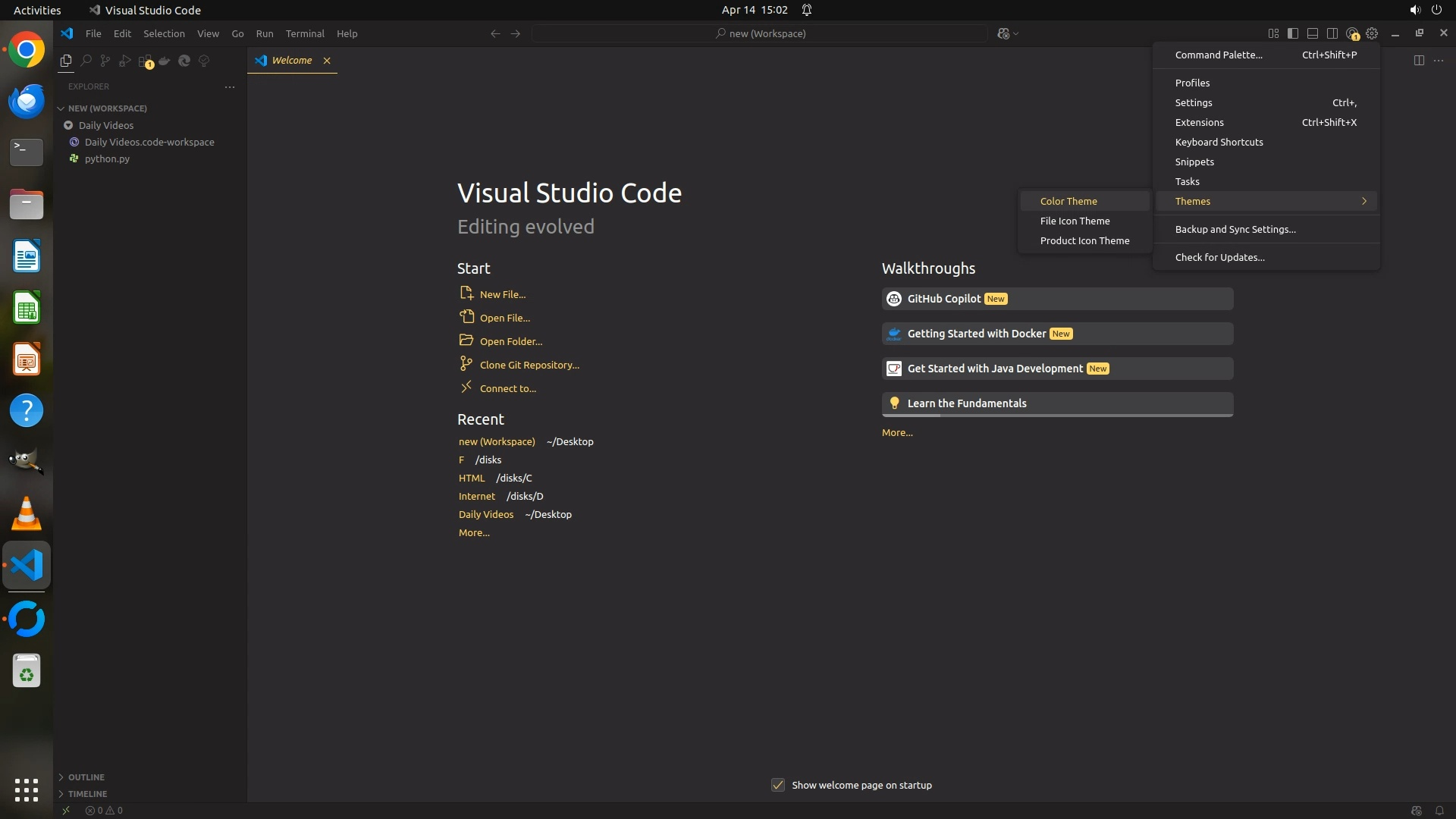The height and width of the screenshot is (819, 1456).
Task: Click Learn the Fundamentals progress bar item
Action: click(x=1057, y=403)
